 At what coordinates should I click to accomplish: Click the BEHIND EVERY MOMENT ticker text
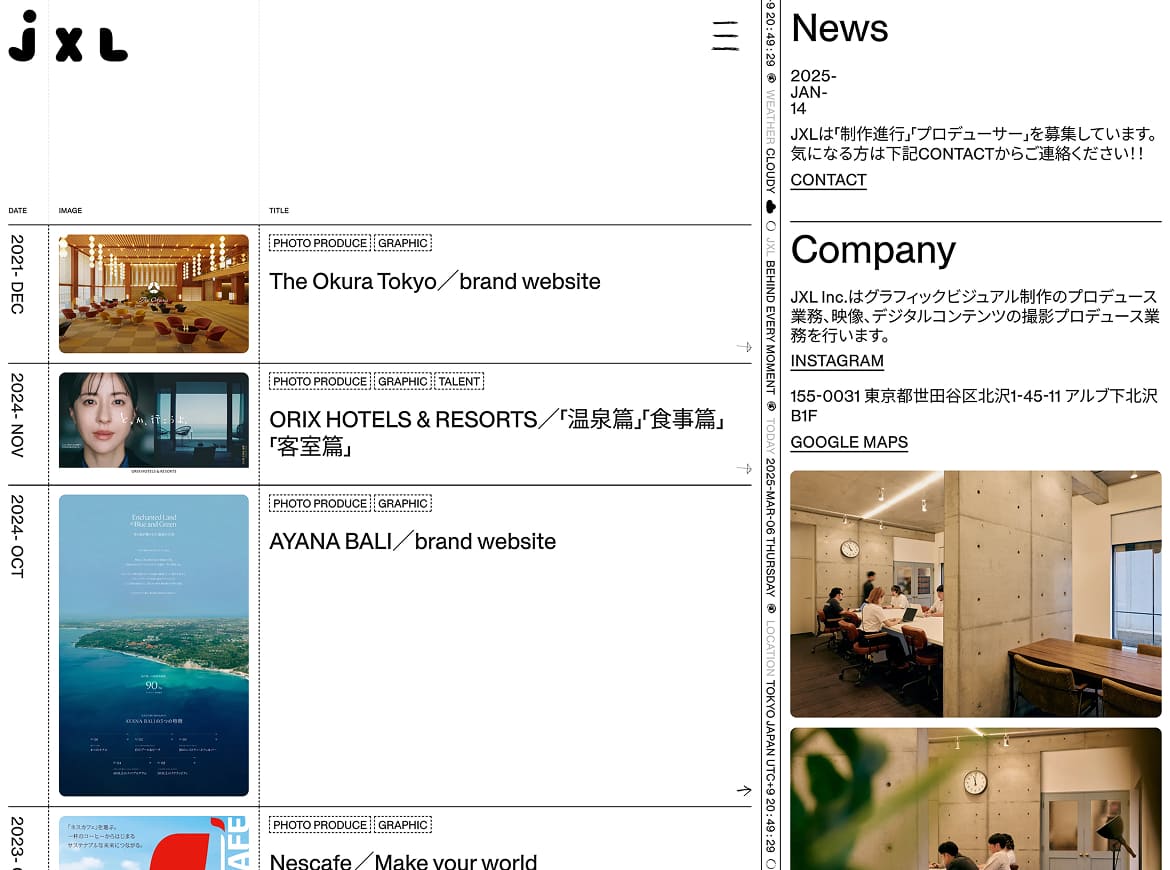coord(770,327)
